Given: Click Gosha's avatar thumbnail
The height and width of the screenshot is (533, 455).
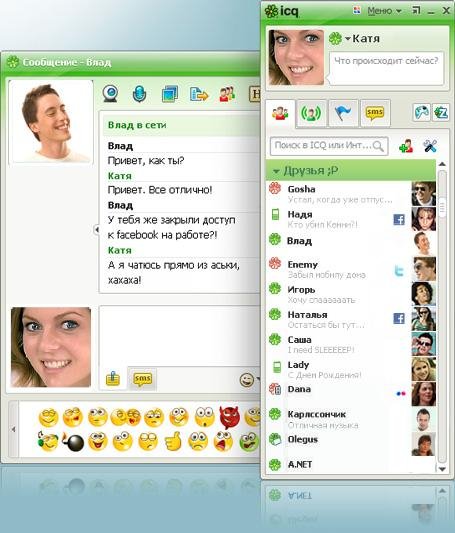Looking at the screenshot, I should 423,194.
